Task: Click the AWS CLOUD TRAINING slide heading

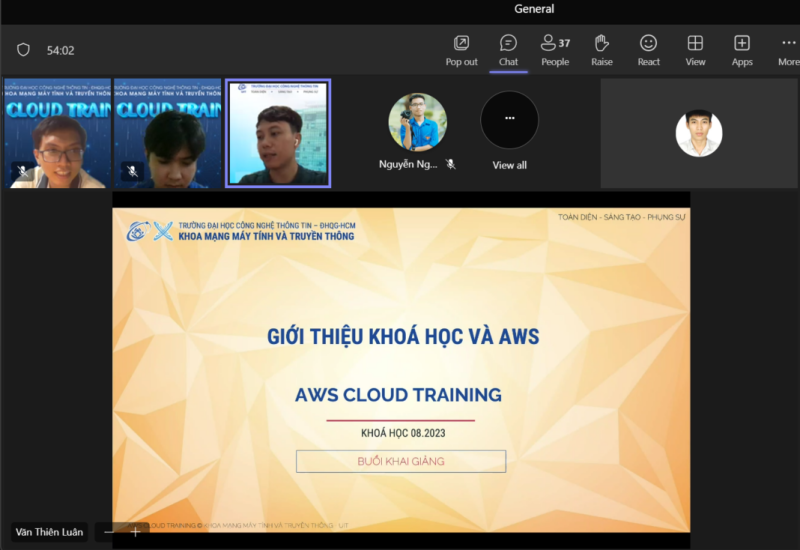Action: [x=398, y=395]
